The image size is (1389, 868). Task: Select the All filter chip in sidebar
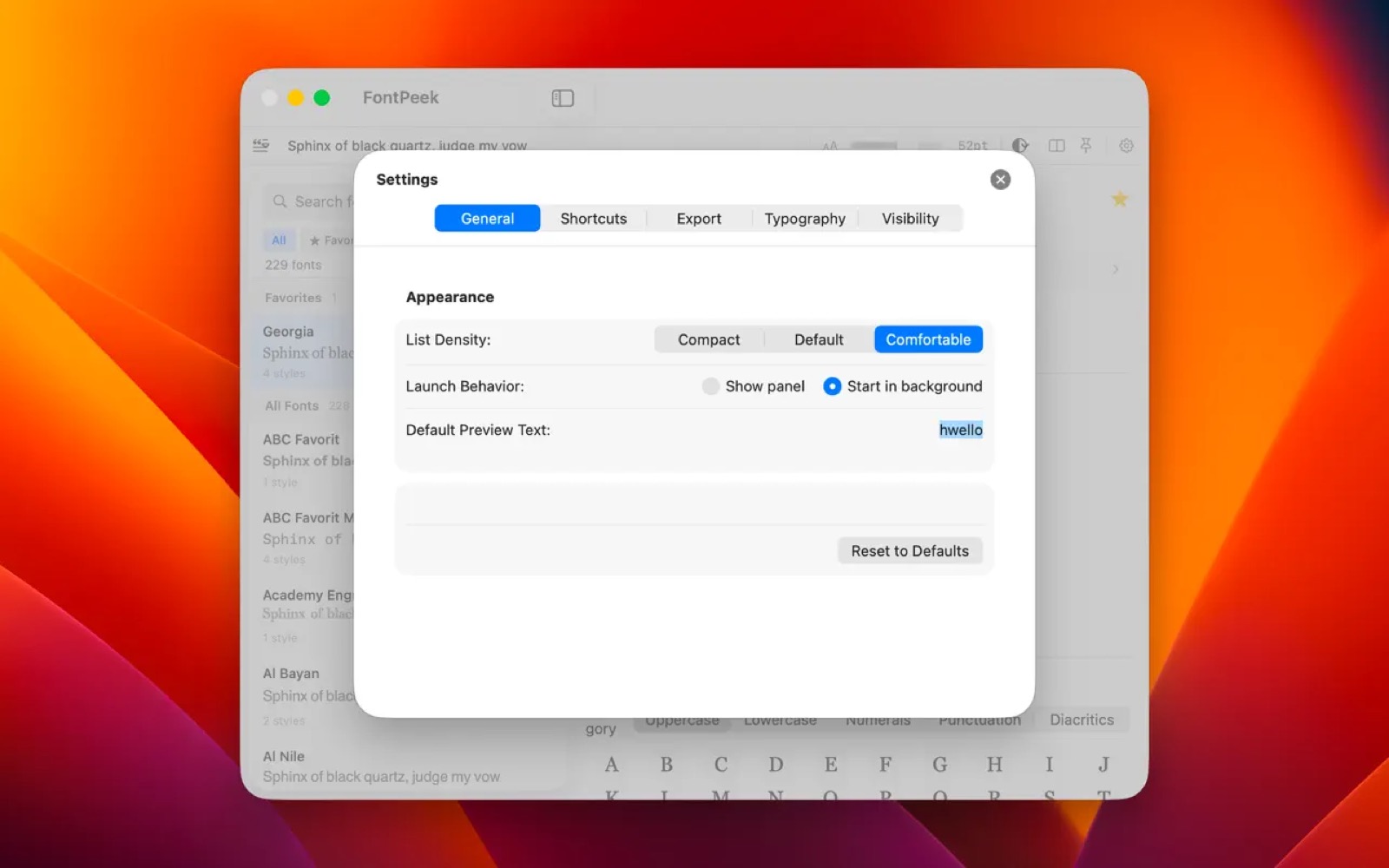tap(279, 240)
